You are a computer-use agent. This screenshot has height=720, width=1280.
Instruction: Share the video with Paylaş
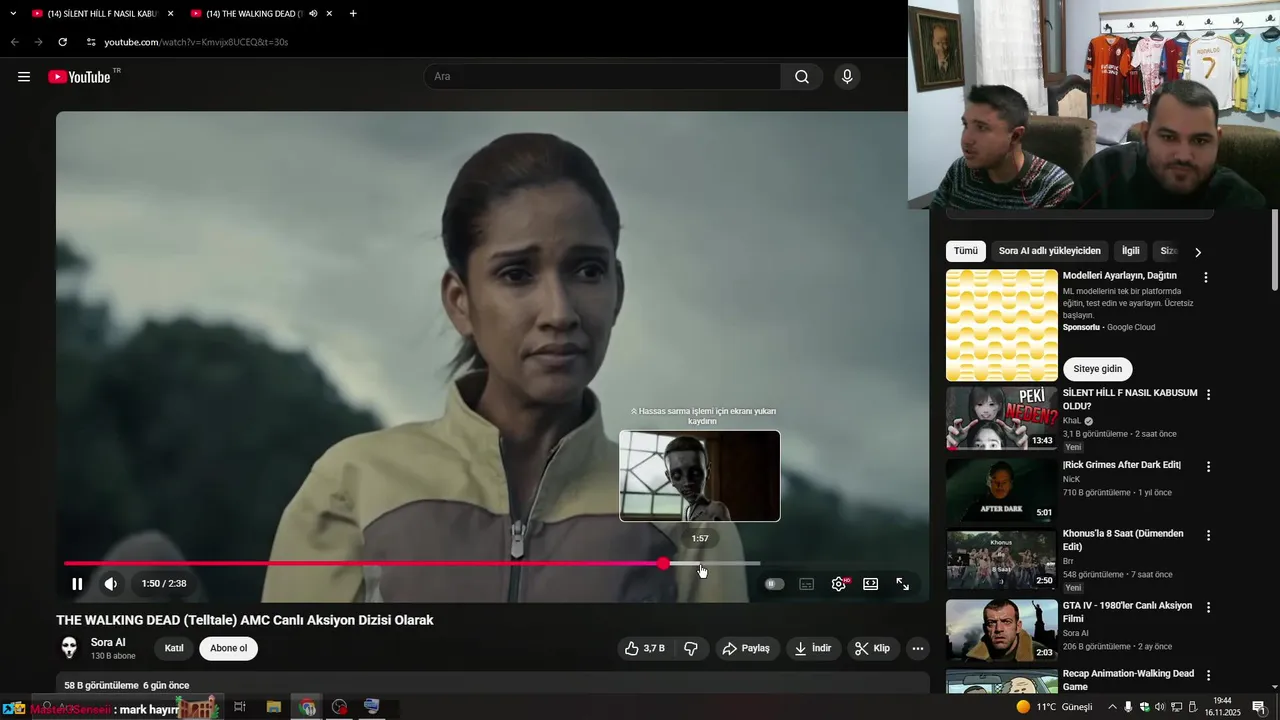(x=747, y=648)
